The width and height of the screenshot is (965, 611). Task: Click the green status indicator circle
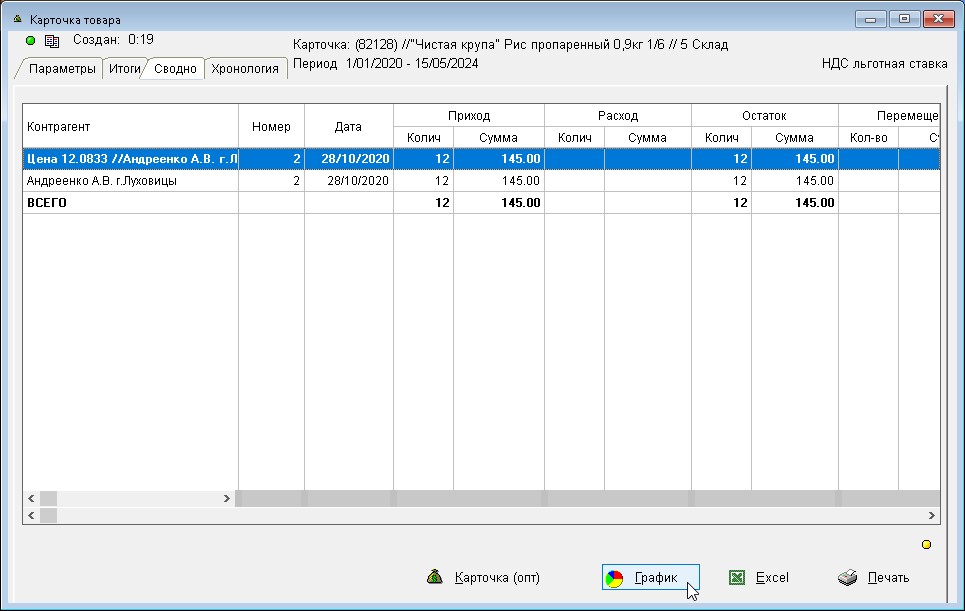pyautogui.click(x=30, y=41)
